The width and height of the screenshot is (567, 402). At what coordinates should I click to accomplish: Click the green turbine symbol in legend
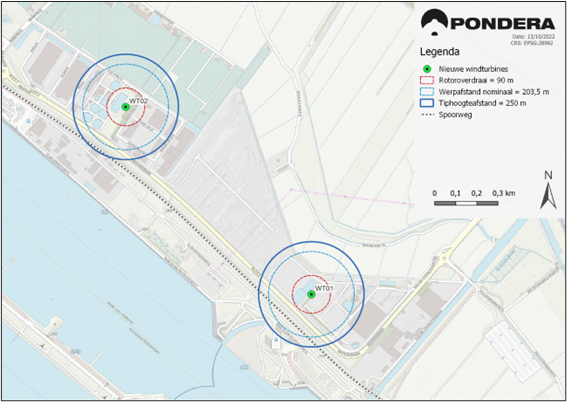point(427,69)
